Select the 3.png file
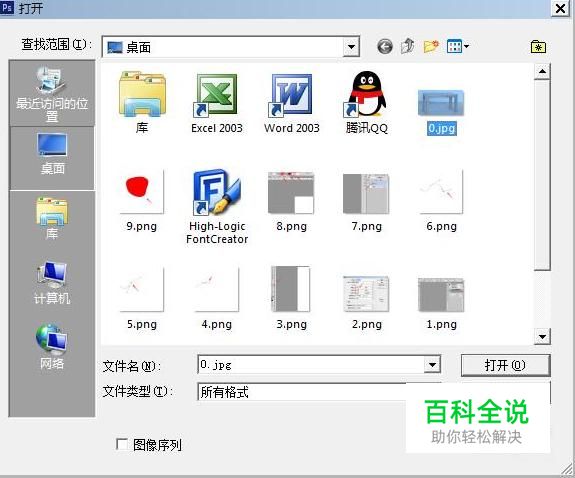This screenshot has width=575, height=478. pos(291,298)
